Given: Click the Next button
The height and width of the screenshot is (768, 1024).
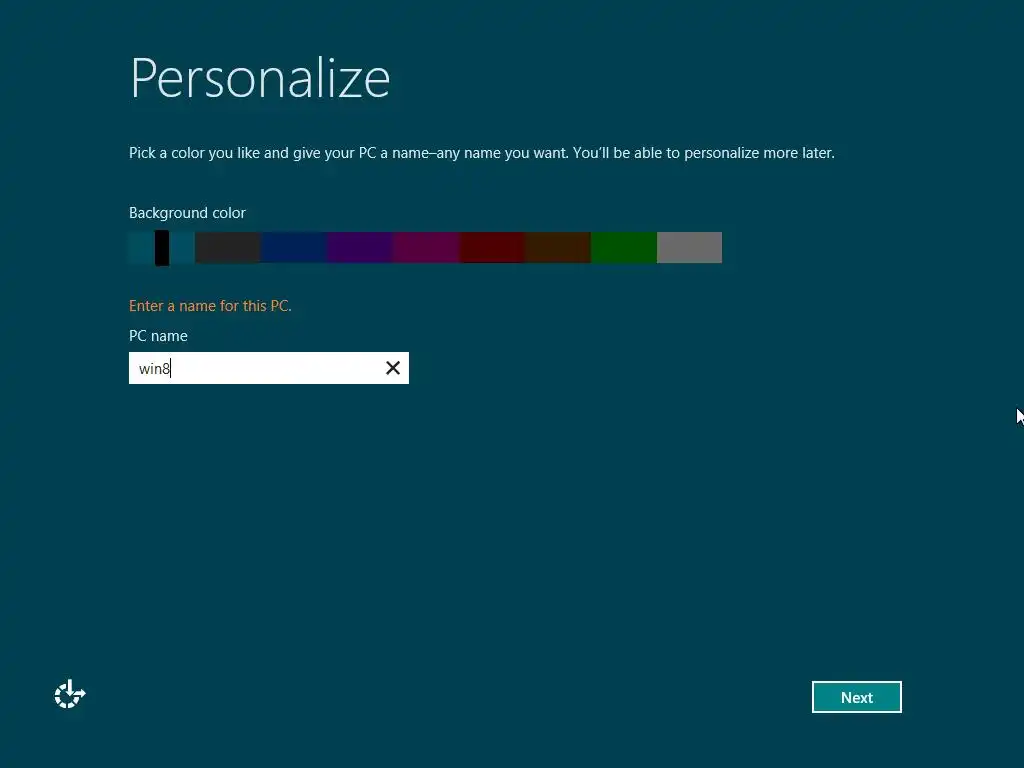Looking at the screenshot, I should pos(856,697).
